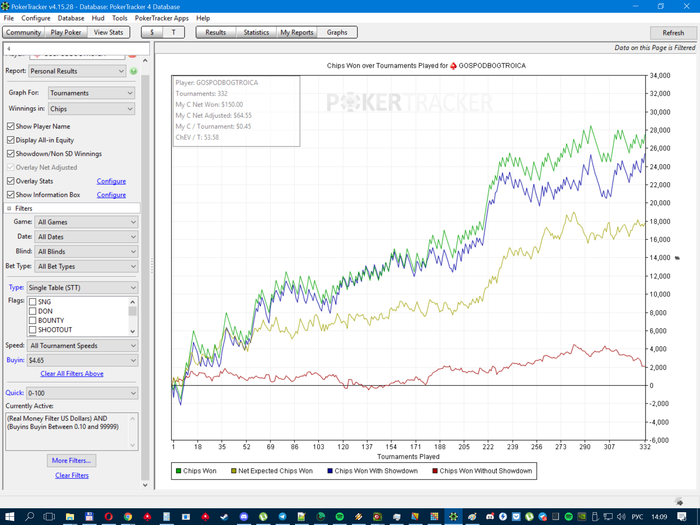This screenshot has height=525, width=700.
Task: Select the T (tournaments) mode button
Action: pyautogui.click(x=174, y=32)
